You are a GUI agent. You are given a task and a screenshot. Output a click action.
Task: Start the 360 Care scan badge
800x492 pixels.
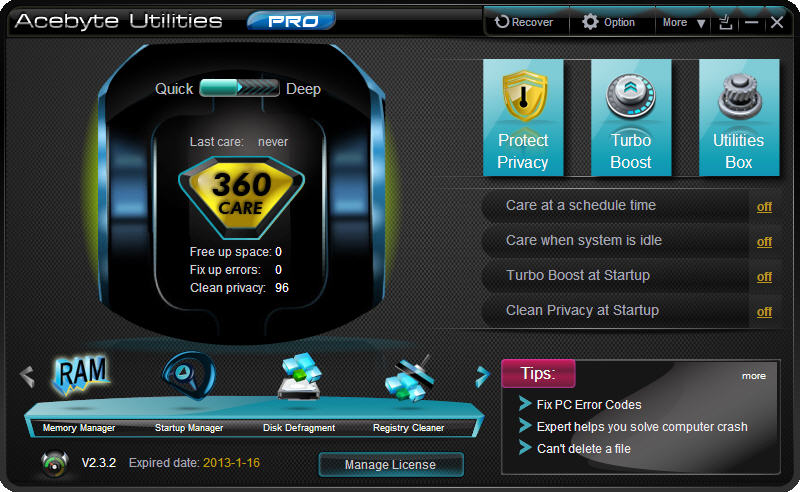[241, 197]
